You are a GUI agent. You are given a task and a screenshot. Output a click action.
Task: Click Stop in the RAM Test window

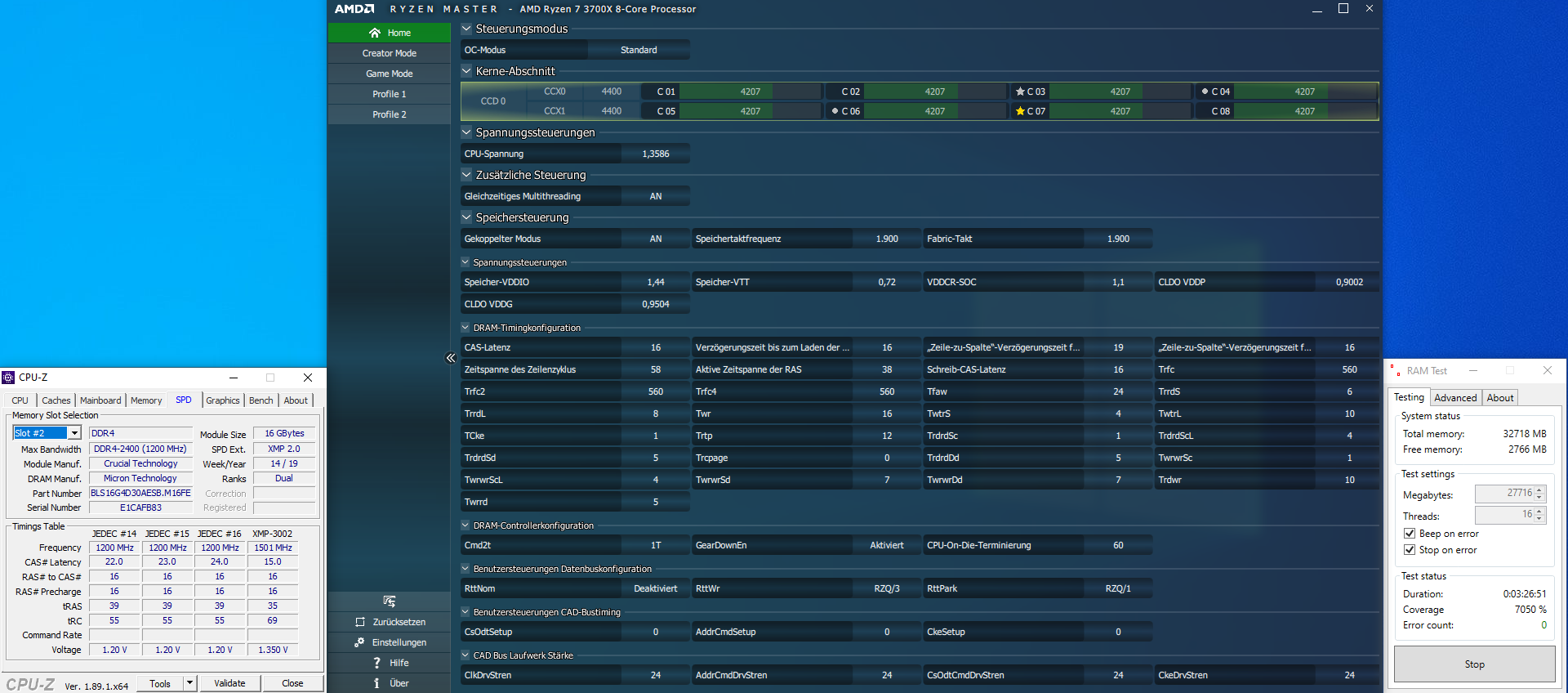[1475, 664]
